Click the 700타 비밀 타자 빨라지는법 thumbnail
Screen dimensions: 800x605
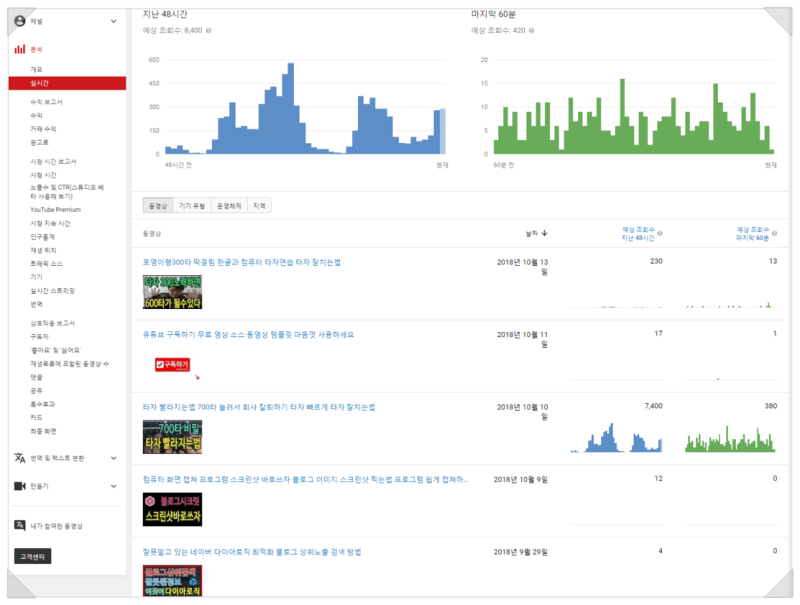click(172, 437)
